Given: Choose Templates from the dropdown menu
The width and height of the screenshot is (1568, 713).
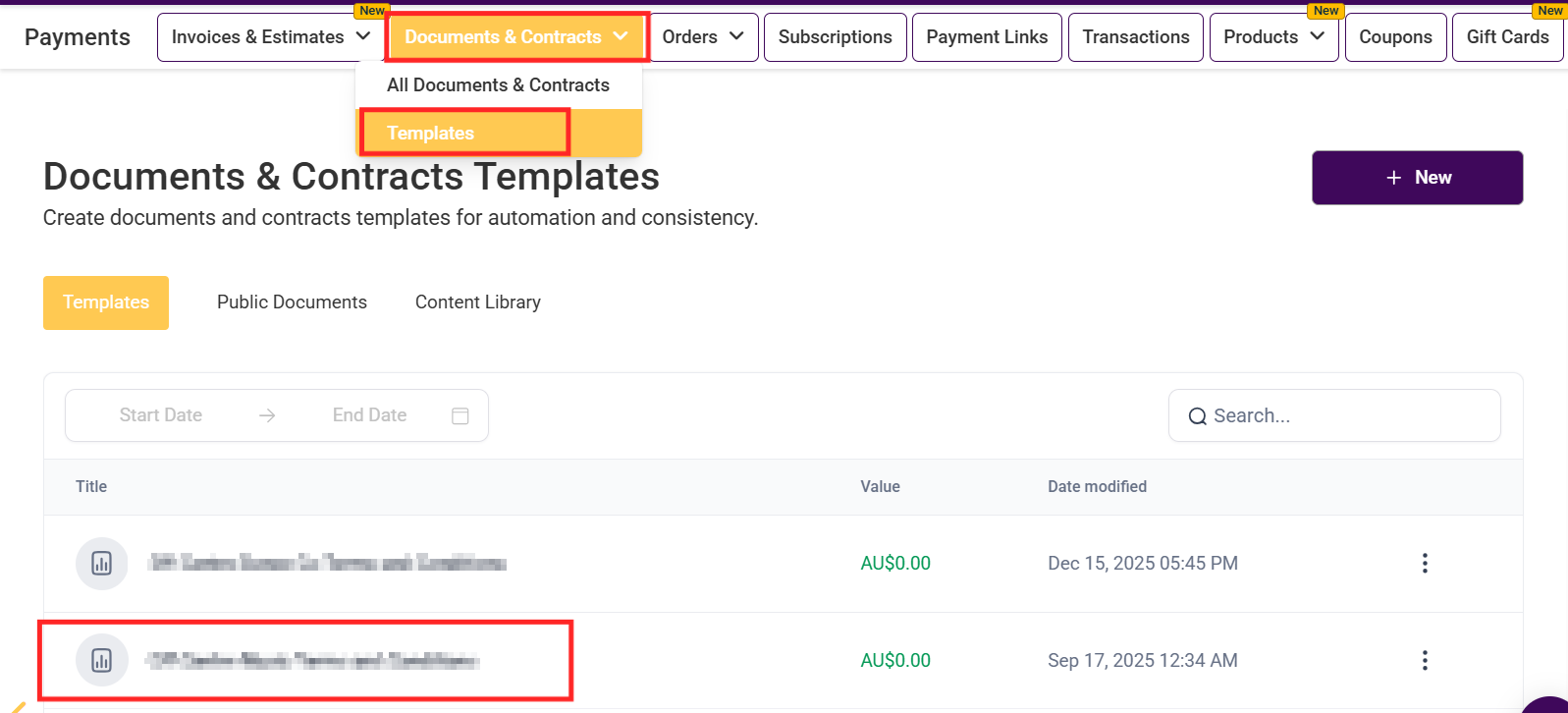Looking at the screenshot, I should point(430,134).
